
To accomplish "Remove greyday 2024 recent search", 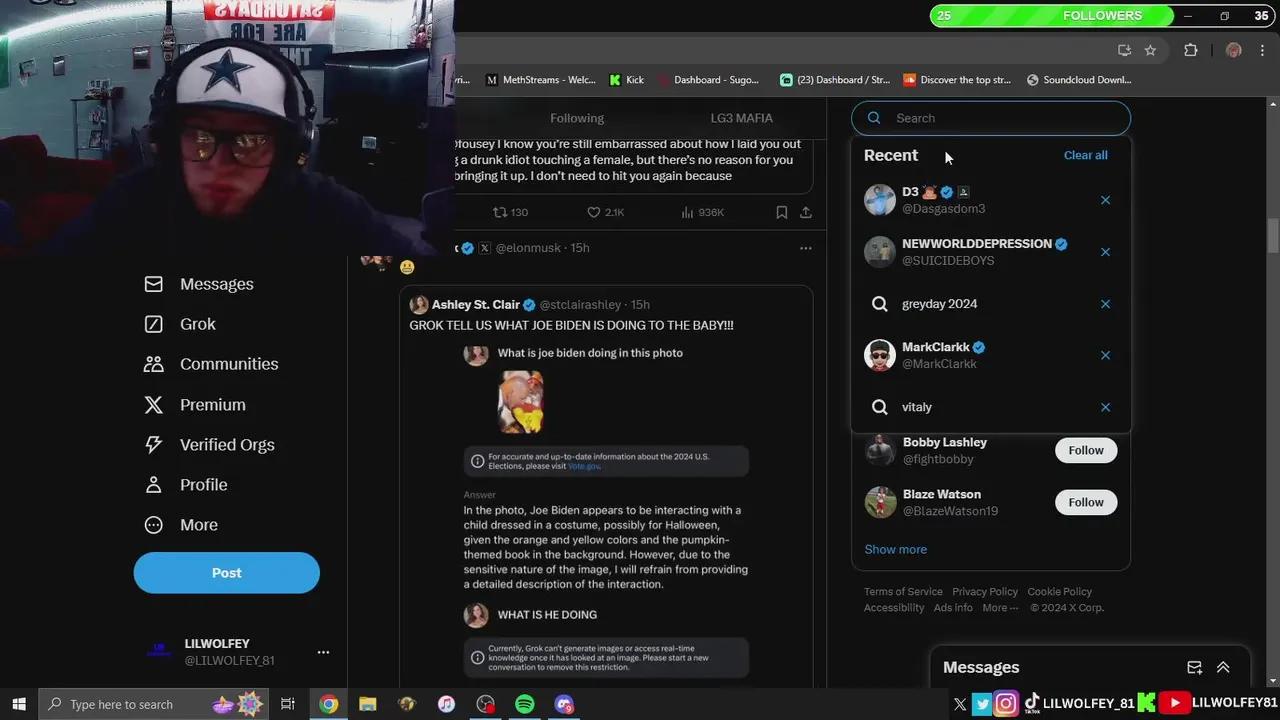I will point(1105,304).
